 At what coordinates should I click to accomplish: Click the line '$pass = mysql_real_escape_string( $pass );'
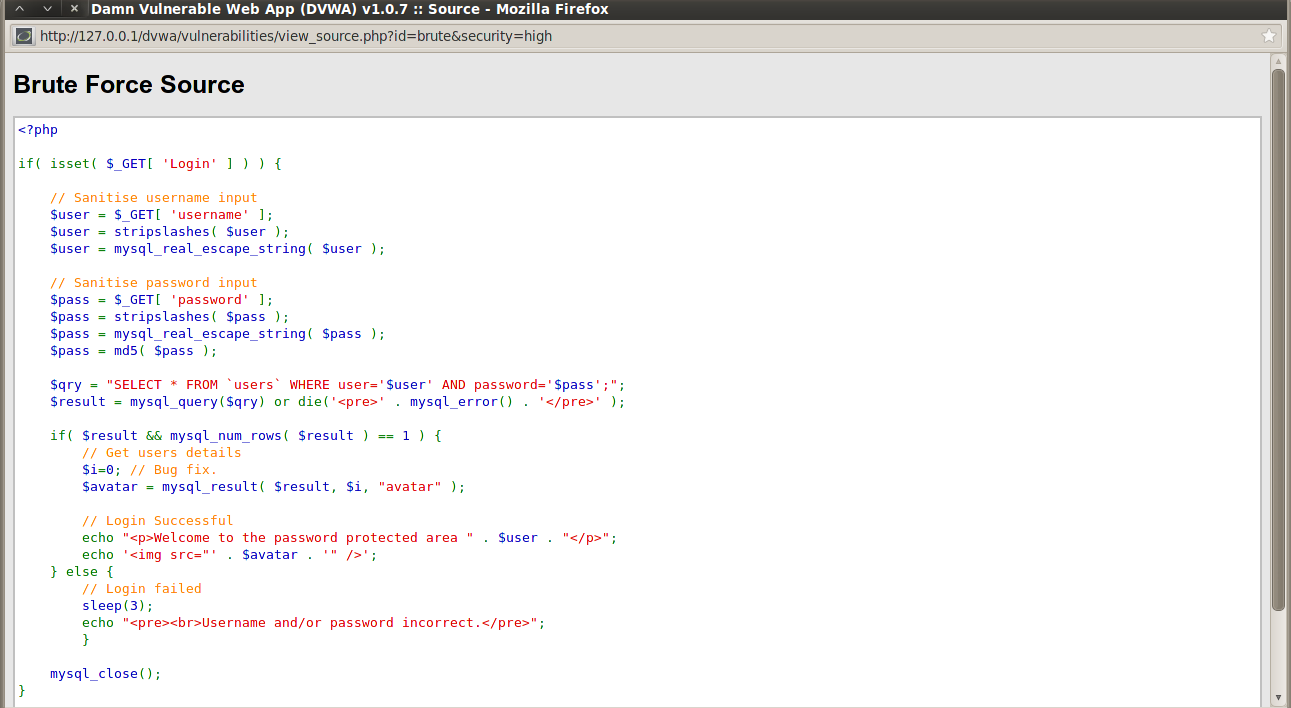pos(218,333)
